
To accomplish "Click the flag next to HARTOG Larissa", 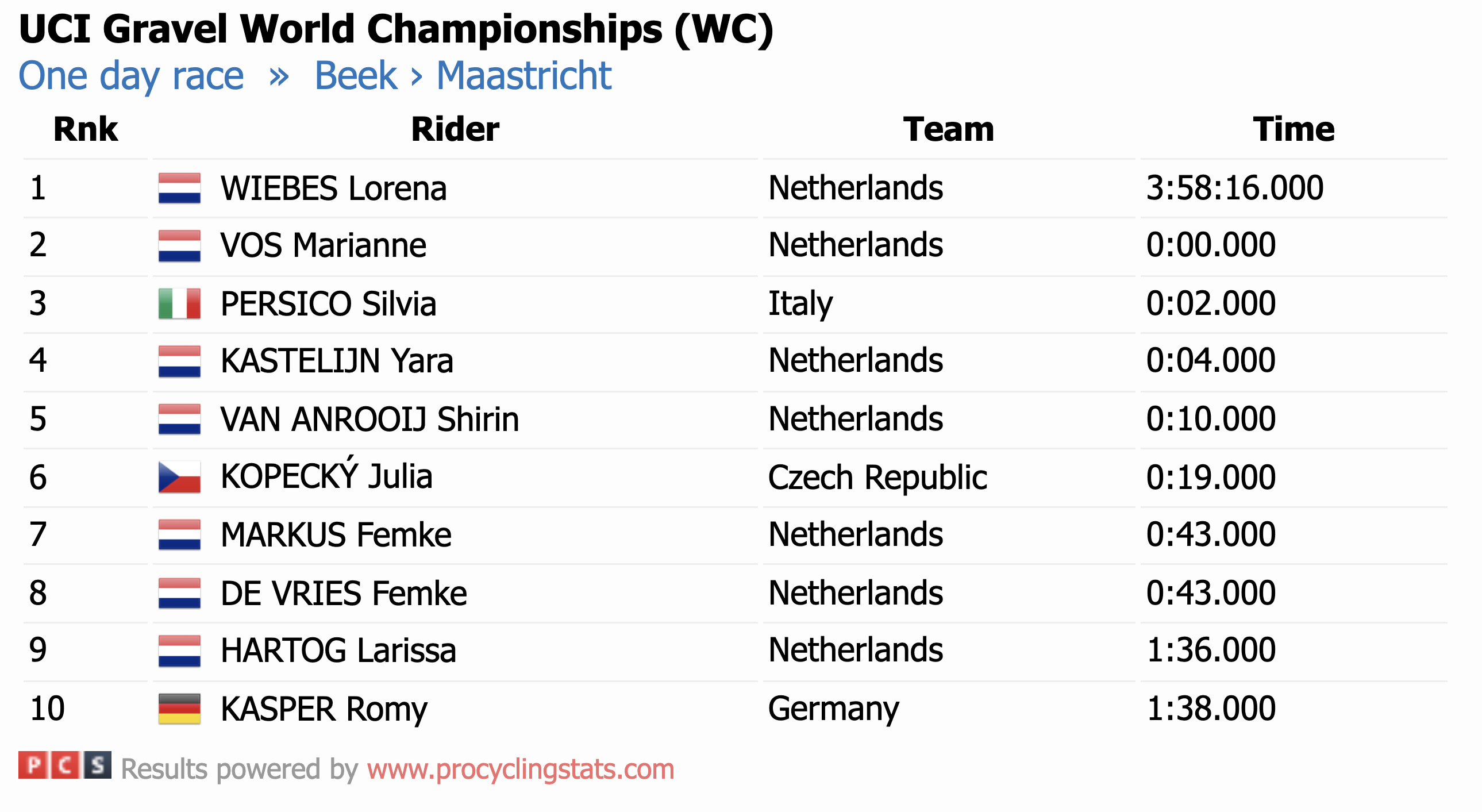I will coord(179,651).
